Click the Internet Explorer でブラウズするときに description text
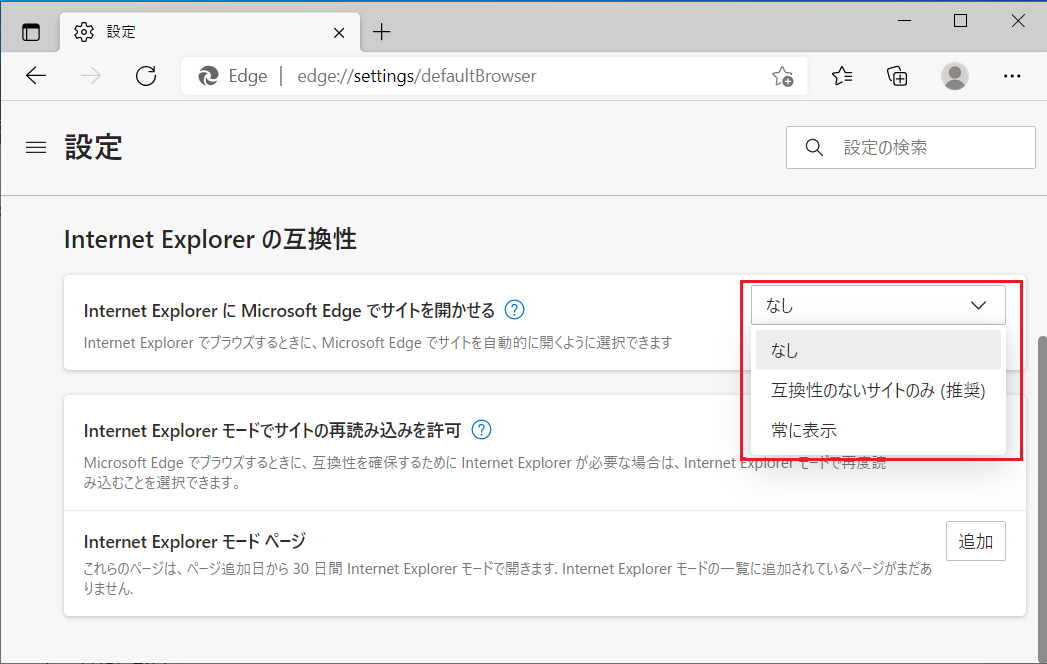 (x=377, y=343)
